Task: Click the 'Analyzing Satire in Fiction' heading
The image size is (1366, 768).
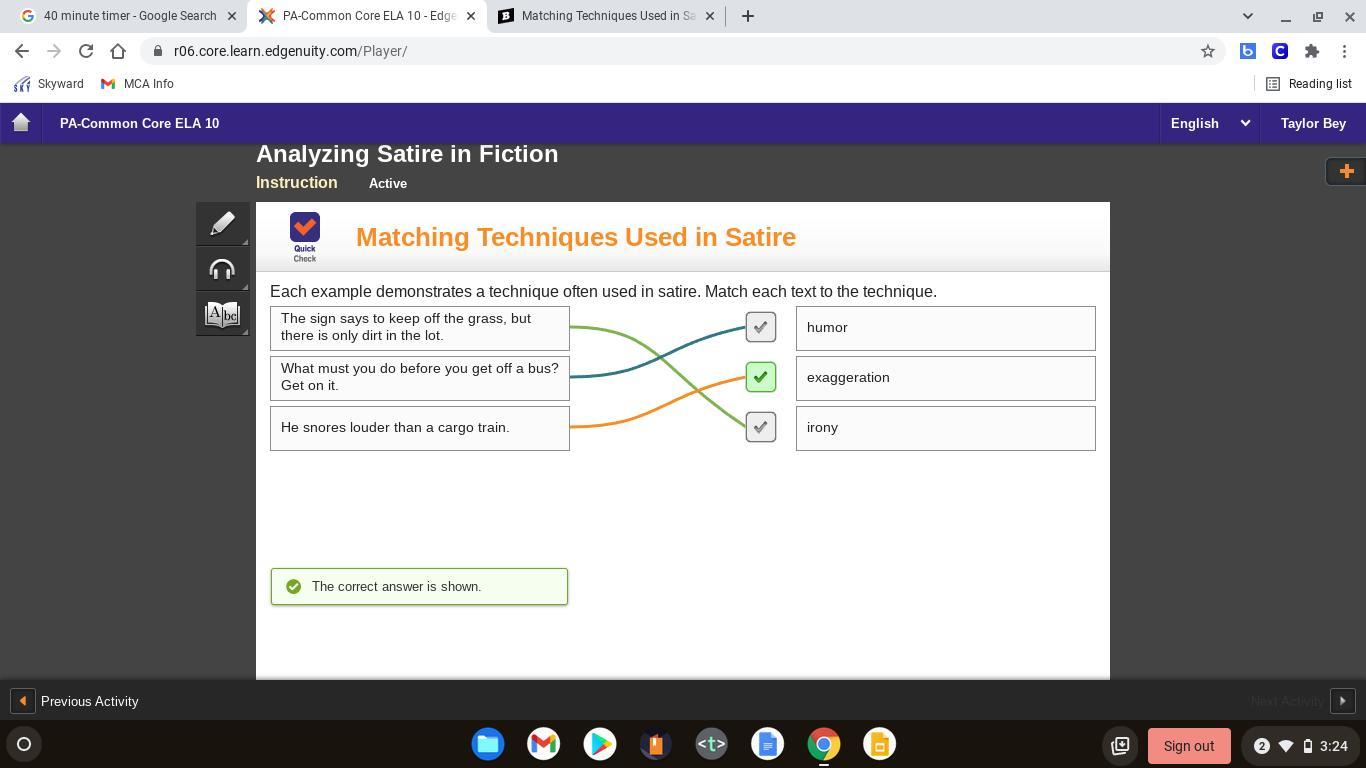Action: tap(407, 154)
